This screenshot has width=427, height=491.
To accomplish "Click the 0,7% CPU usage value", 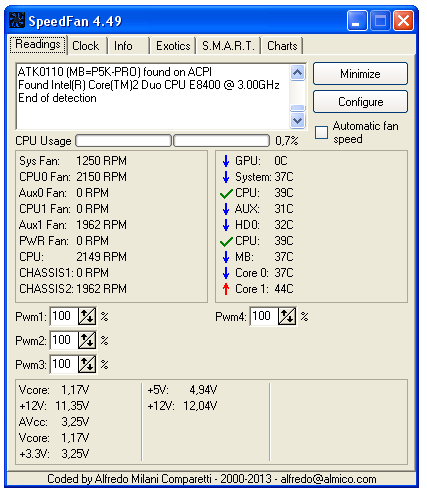I will [x=286, y=141].
